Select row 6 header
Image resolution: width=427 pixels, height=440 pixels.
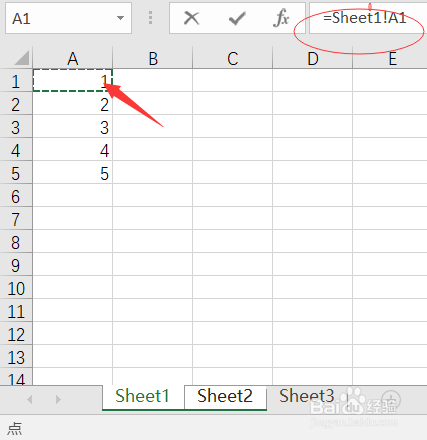(x=16, y=196)
